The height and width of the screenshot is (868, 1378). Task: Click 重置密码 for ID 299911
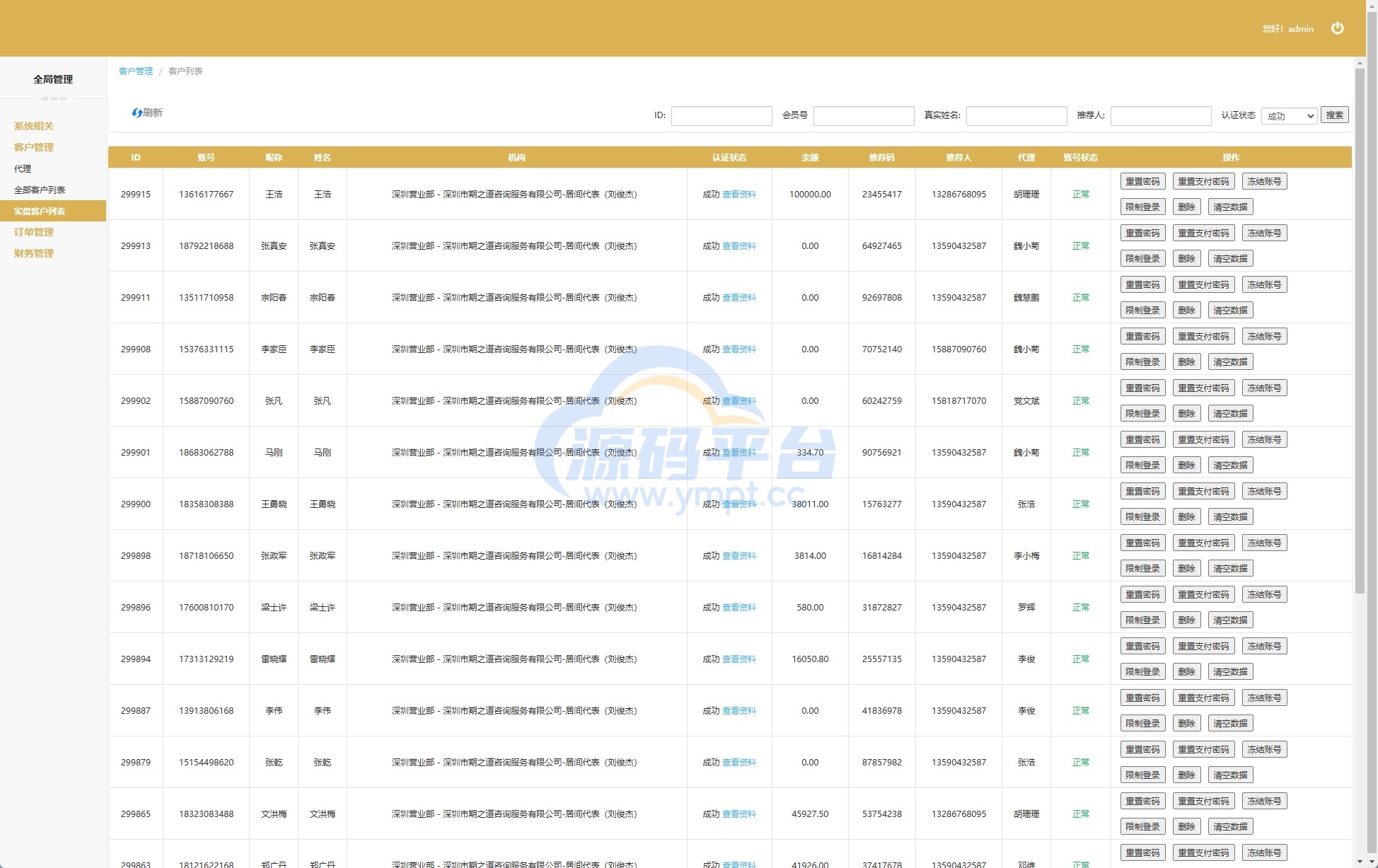[x=1142, y=285]
